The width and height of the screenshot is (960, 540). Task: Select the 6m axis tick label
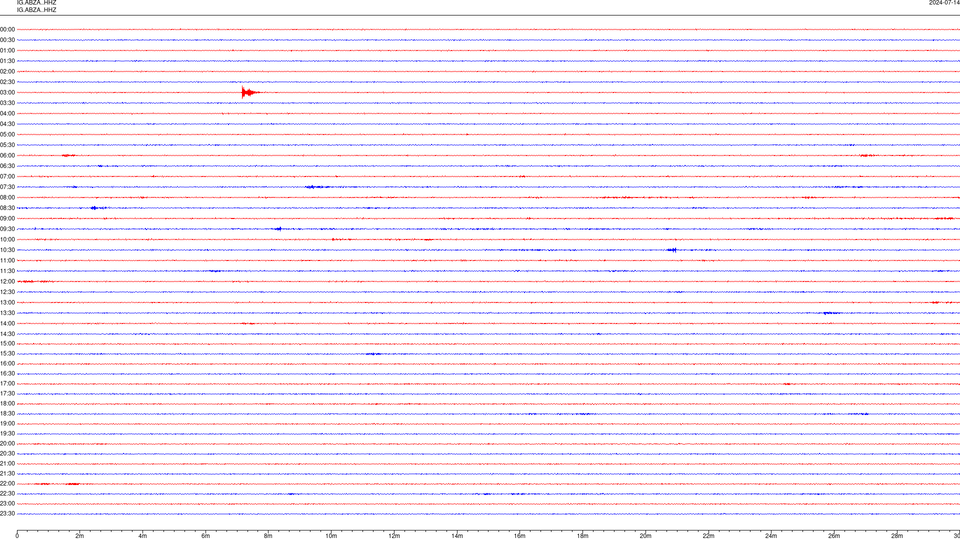click(x=206, y=536)
